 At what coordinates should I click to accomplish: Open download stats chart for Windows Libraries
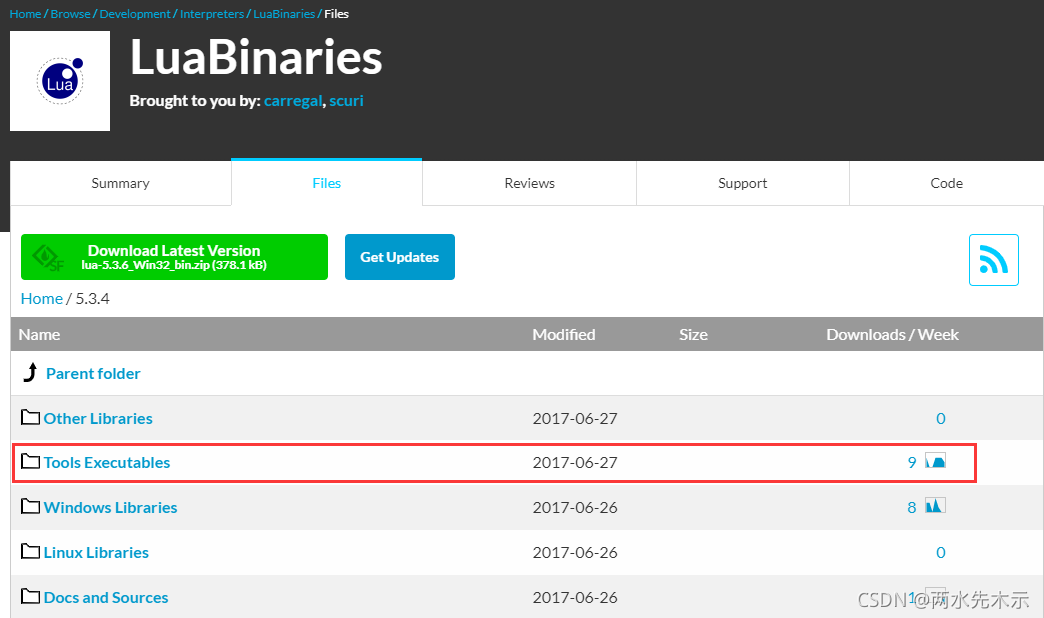[935, 505]
